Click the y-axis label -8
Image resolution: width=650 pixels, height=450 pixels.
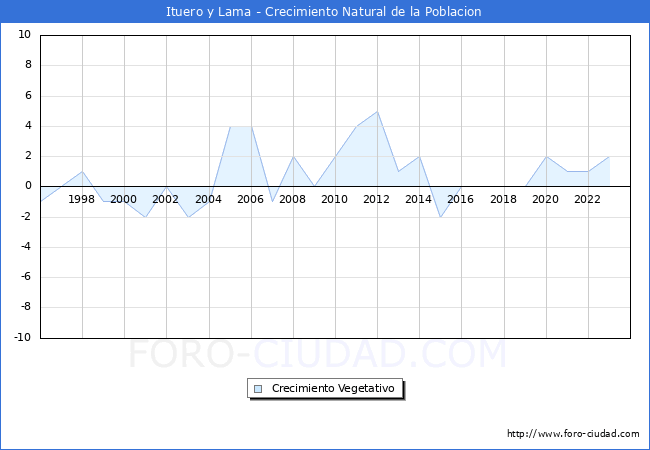click(26, 307)
